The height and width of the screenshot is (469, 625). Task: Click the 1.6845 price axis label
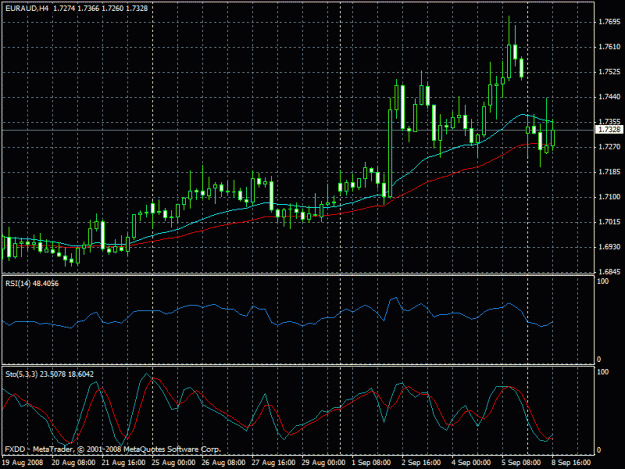[x=609, y=272]
